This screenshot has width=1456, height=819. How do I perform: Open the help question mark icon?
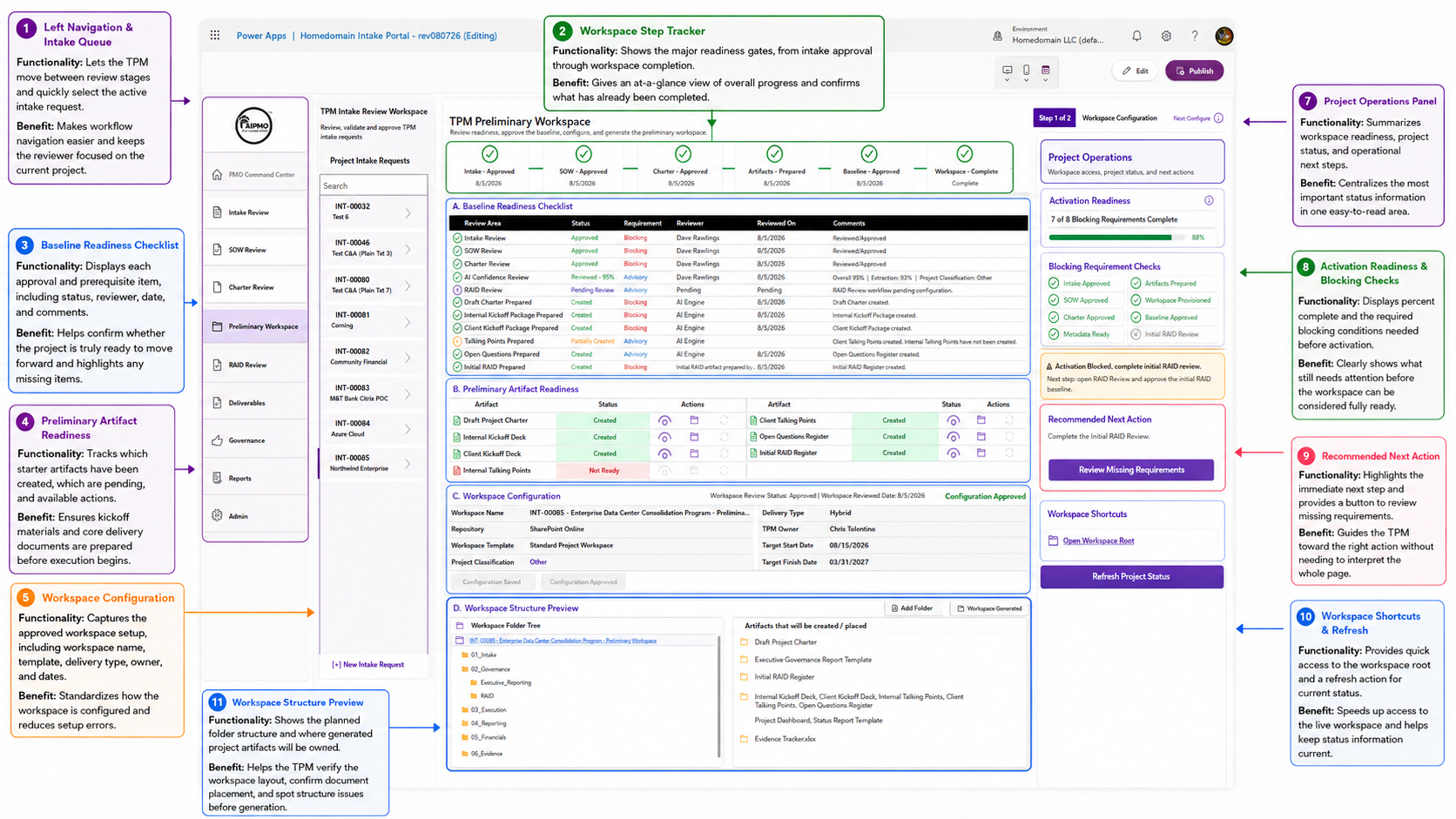1195,36
